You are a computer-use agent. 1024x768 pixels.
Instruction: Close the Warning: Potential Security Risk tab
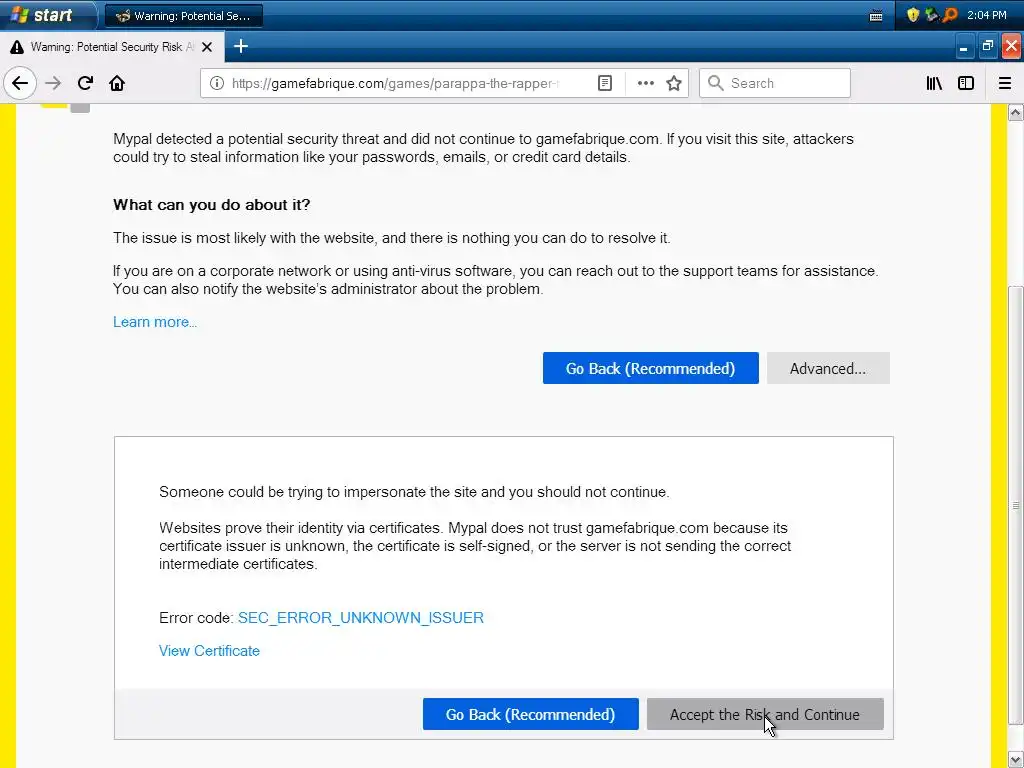point(207,47)
